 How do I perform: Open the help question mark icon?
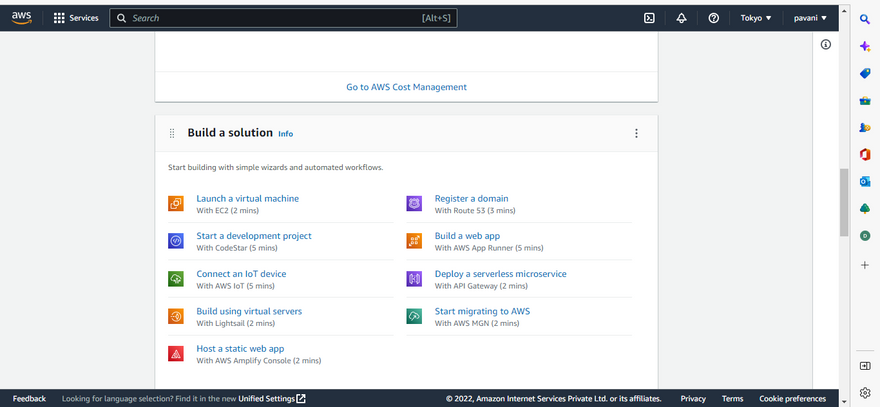(x=713, y=18)
